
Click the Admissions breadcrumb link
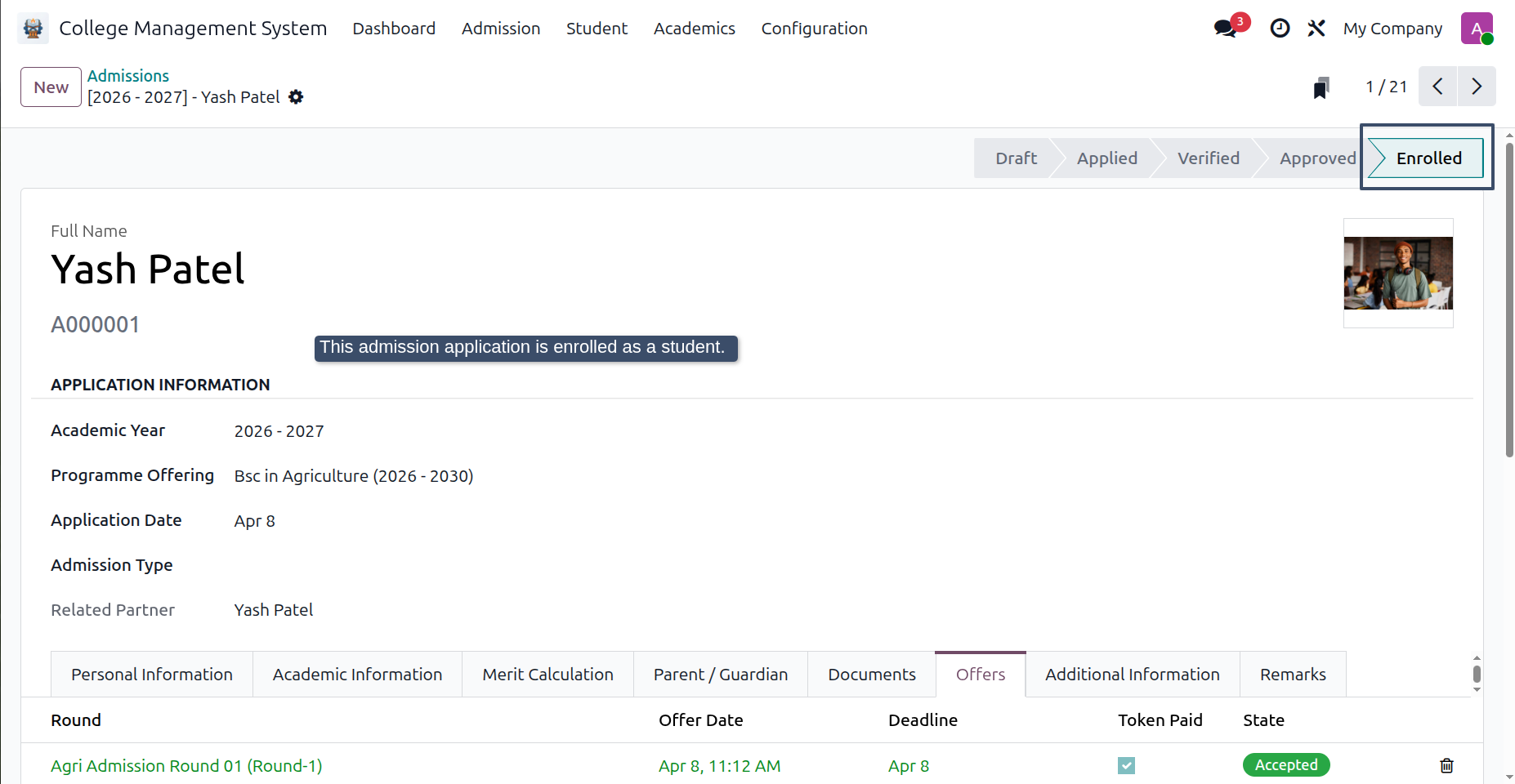pos(128,76)
